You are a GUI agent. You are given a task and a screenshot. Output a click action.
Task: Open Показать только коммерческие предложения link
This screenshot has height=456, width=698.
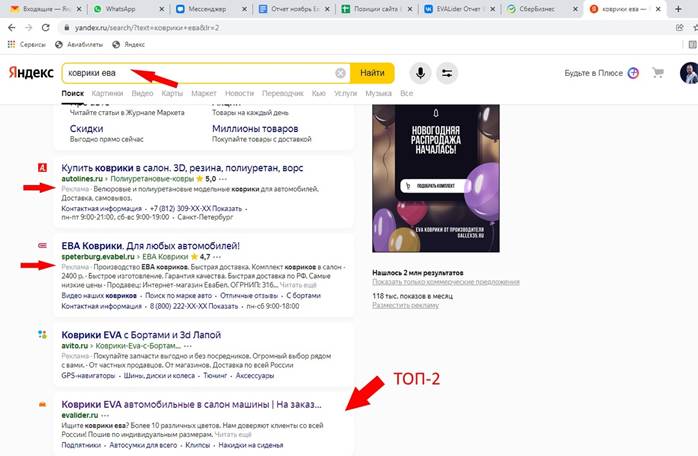point(446,282)
